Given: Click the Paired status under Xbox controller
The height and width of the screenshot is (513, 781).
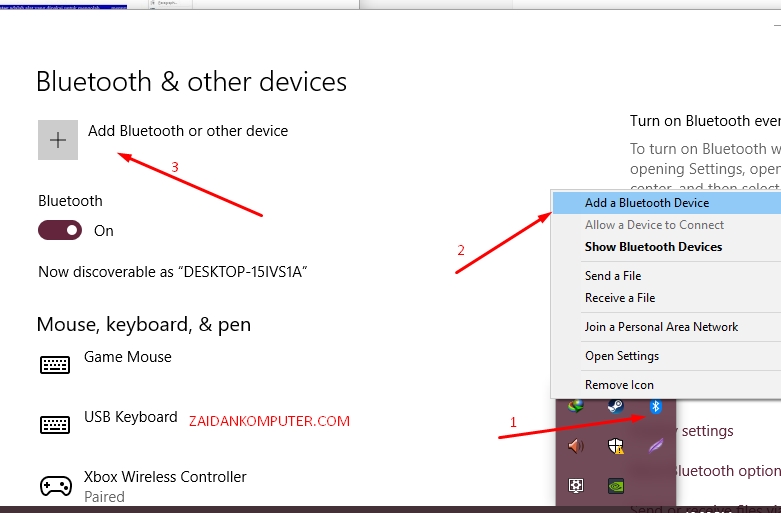Looking at the screenshot, I should pyautogui.click(x=104, y=497).
